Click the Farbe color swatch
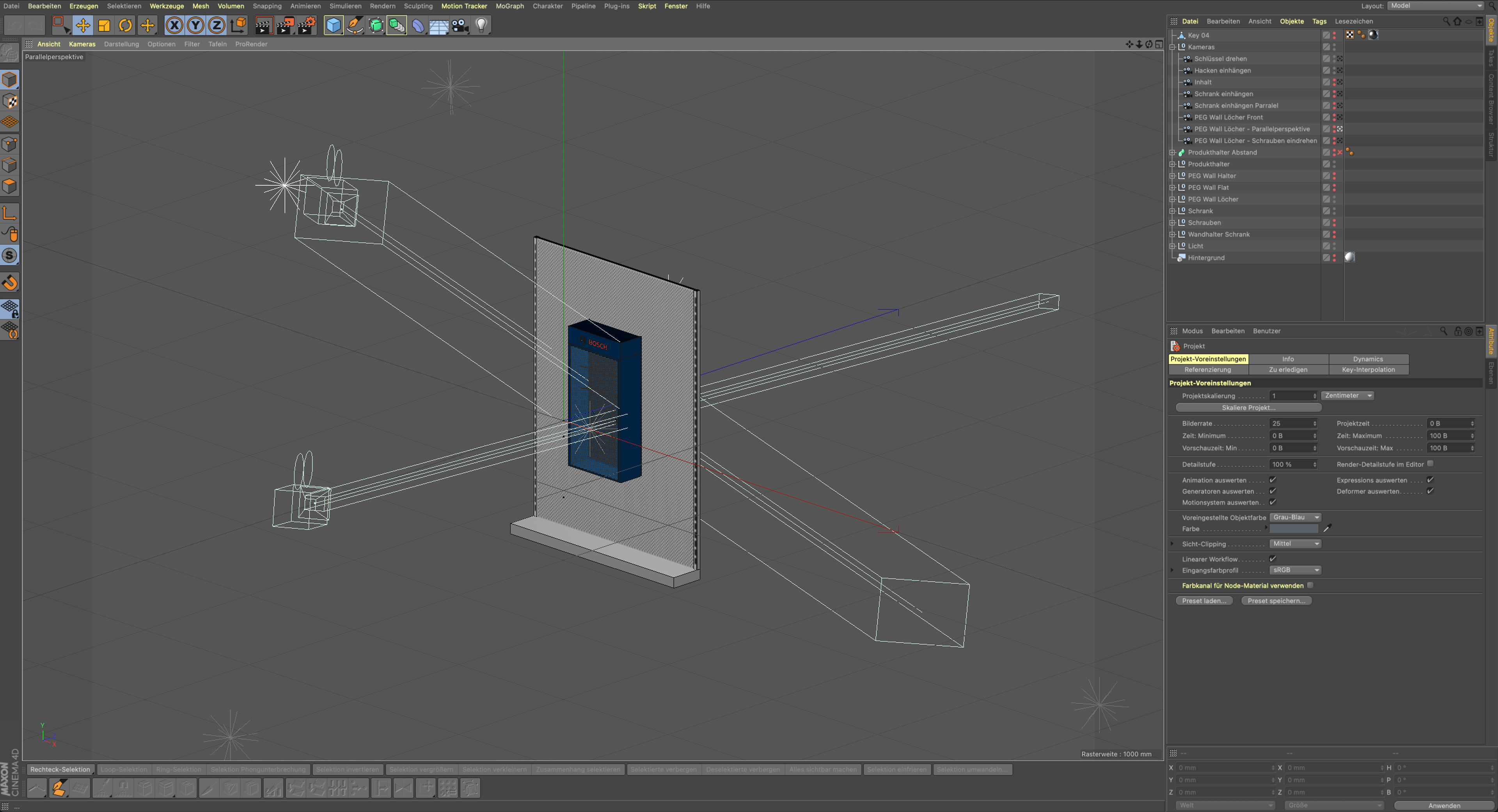The image size is (1498, 812). tap(1293, 529)
